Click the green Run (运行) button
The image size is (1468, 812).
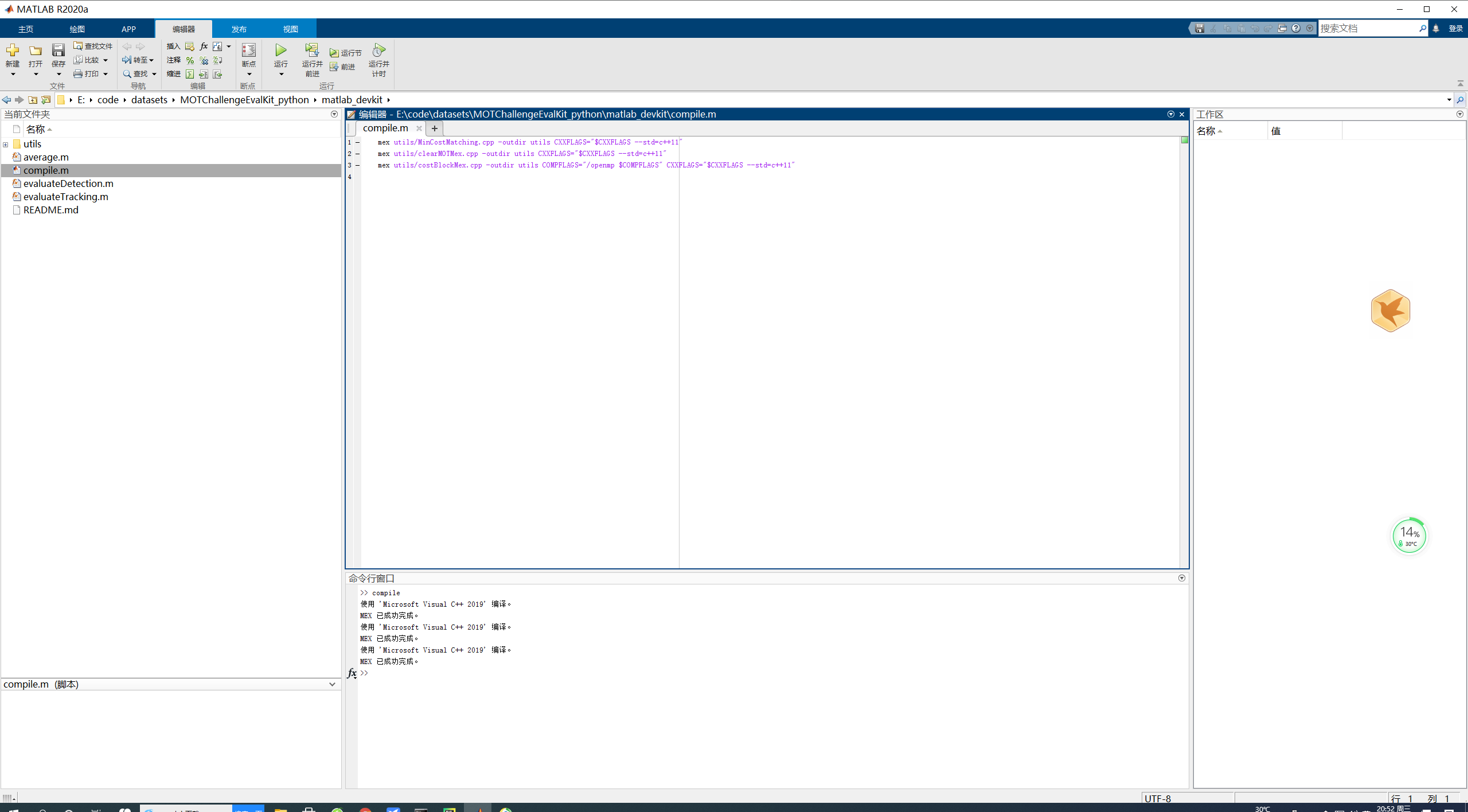pyautogui.click(x=280, y=50)
